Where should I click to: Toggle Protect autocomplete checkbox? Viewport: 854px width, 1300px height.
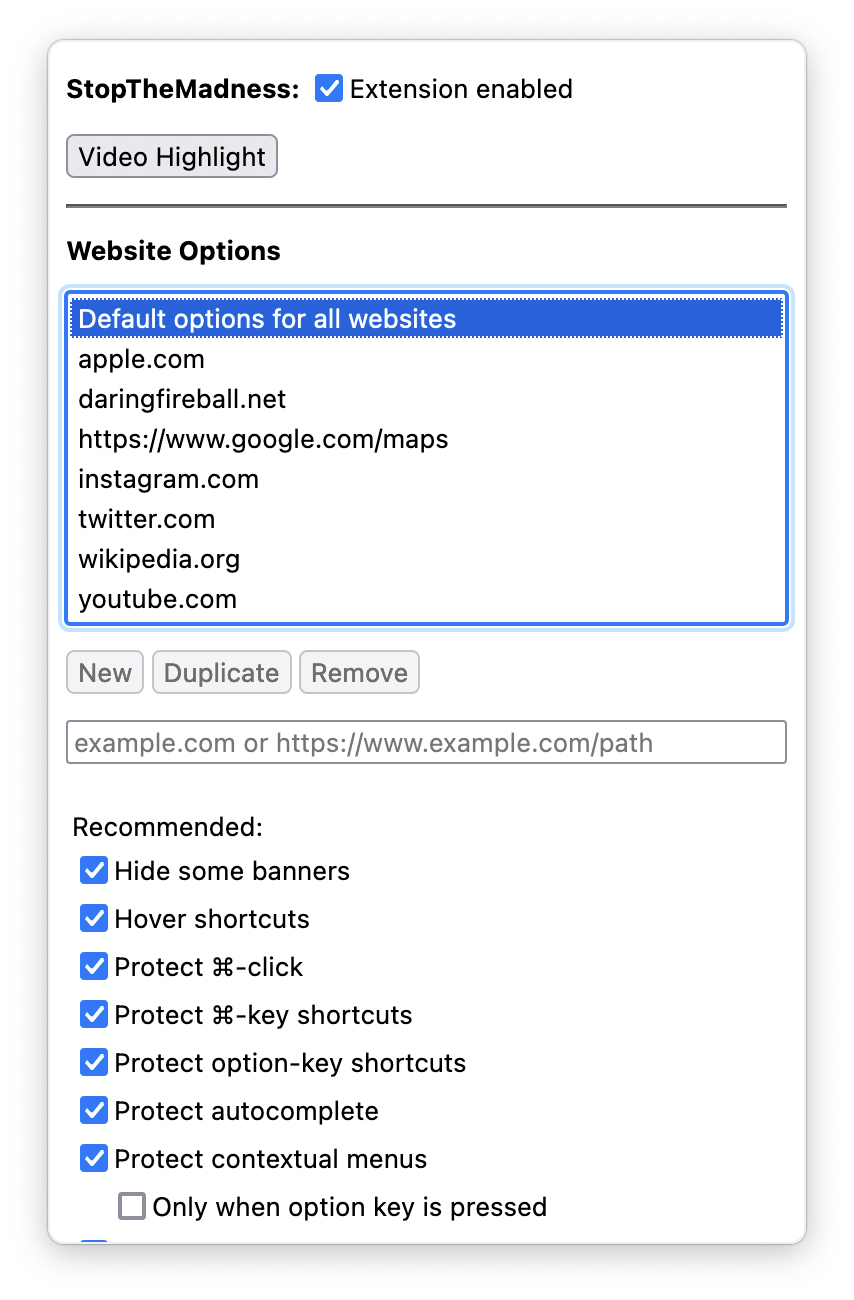[x=94, y=1111]
